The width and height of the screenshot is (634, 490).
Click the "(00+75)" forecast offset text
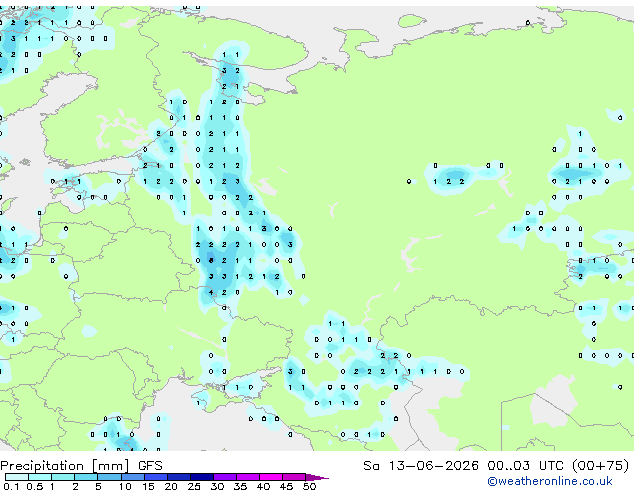(601, 466)
